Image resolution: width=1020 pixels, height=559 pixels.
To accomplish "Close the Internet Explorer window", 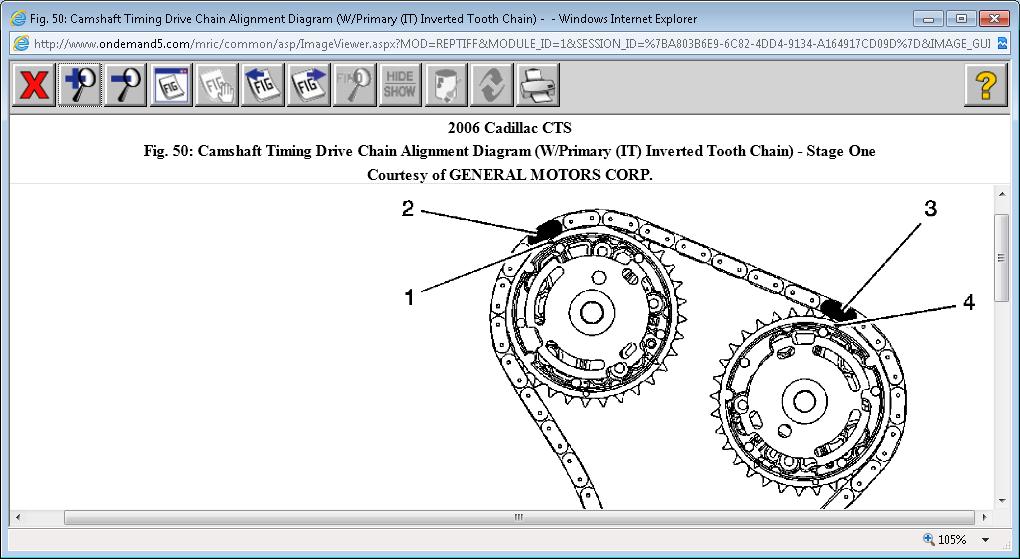I will 993,19.
